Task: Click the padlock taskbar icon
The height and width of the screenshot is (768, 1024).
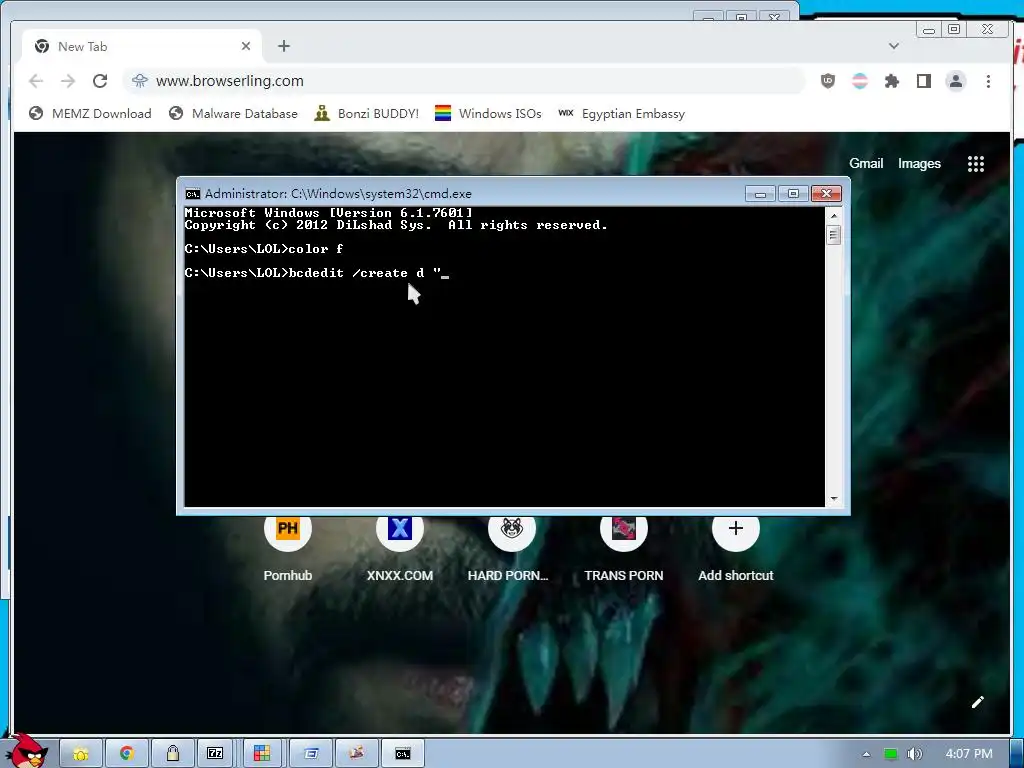Action: pos(172,754)
